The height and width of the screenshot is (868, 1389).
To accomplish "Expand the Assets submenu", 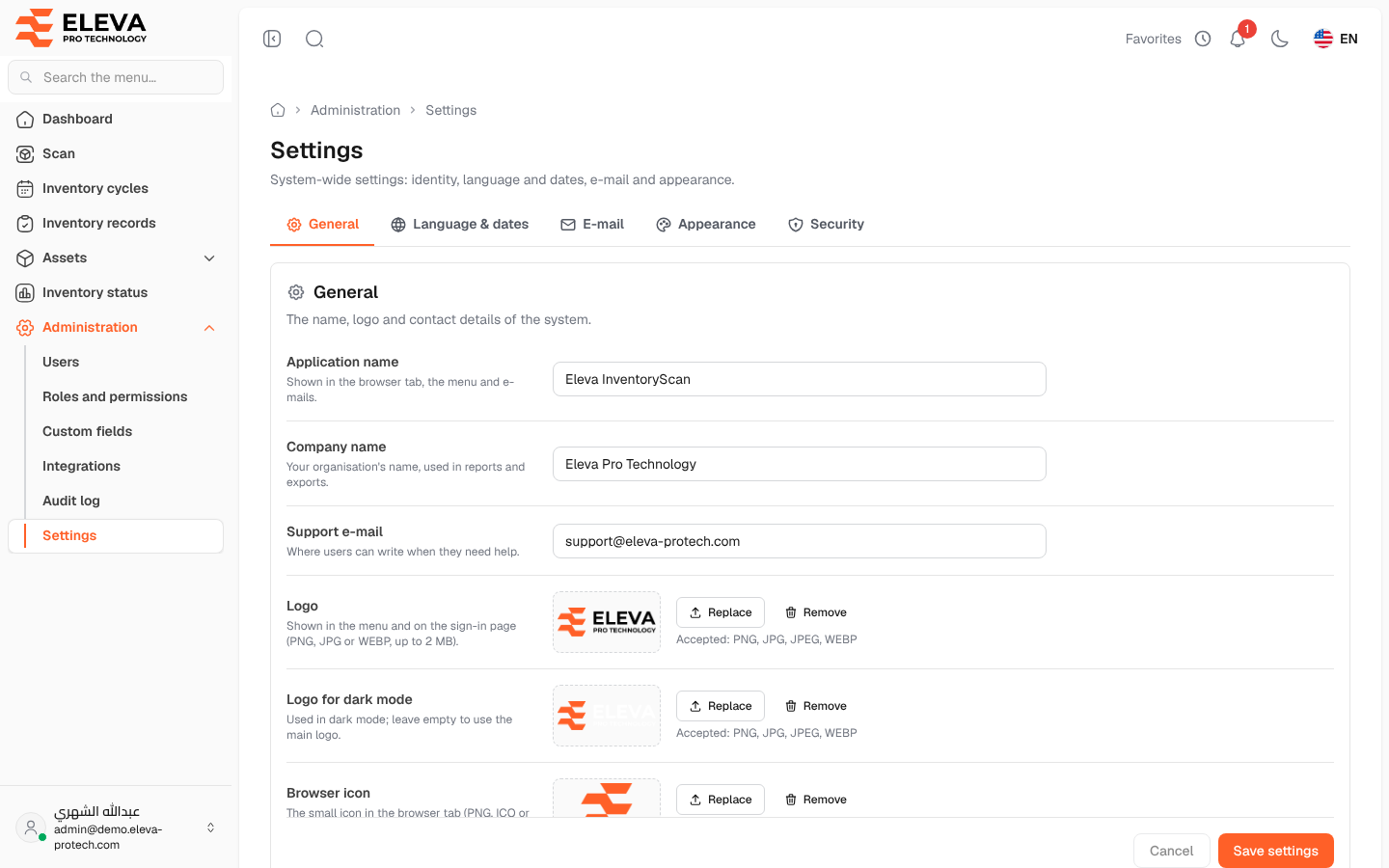I will (x=116, y=258).
